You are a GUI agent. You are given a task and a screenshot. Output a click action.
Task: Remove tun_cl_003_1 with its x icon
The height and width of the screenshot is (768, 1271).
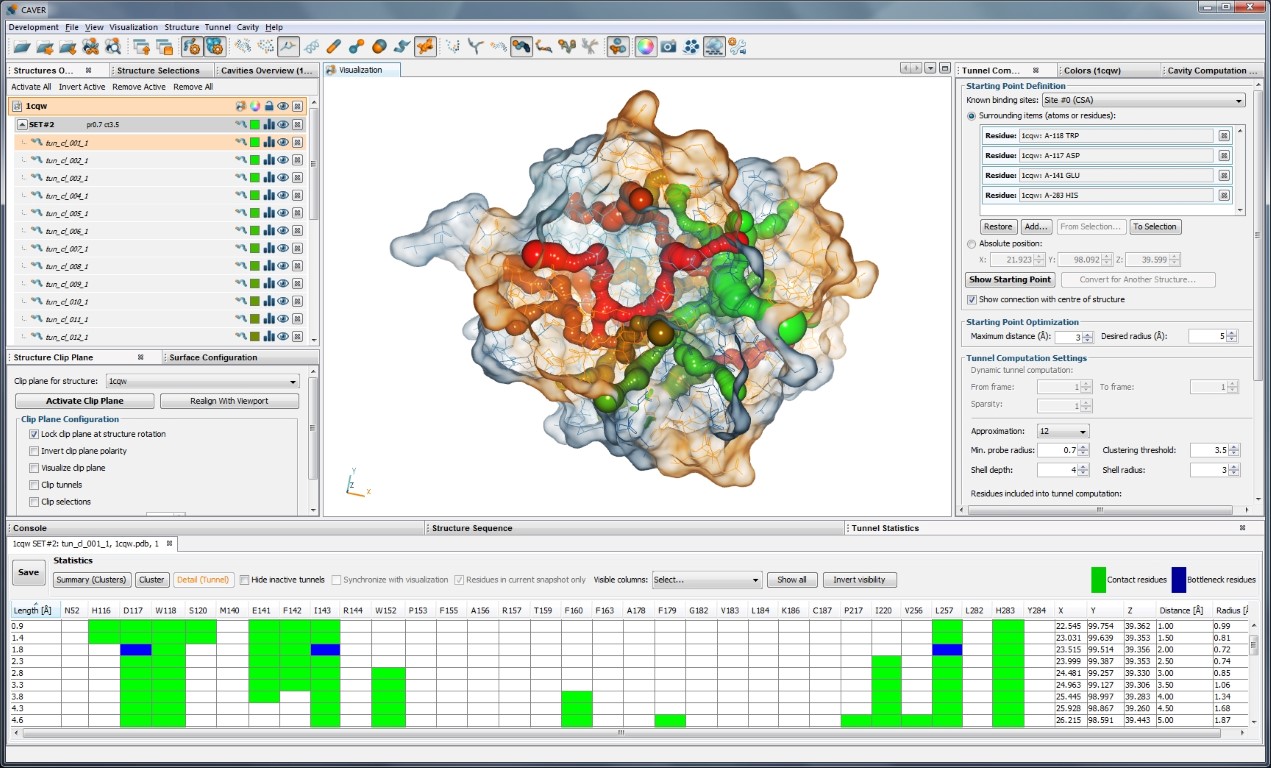[297, 178]
